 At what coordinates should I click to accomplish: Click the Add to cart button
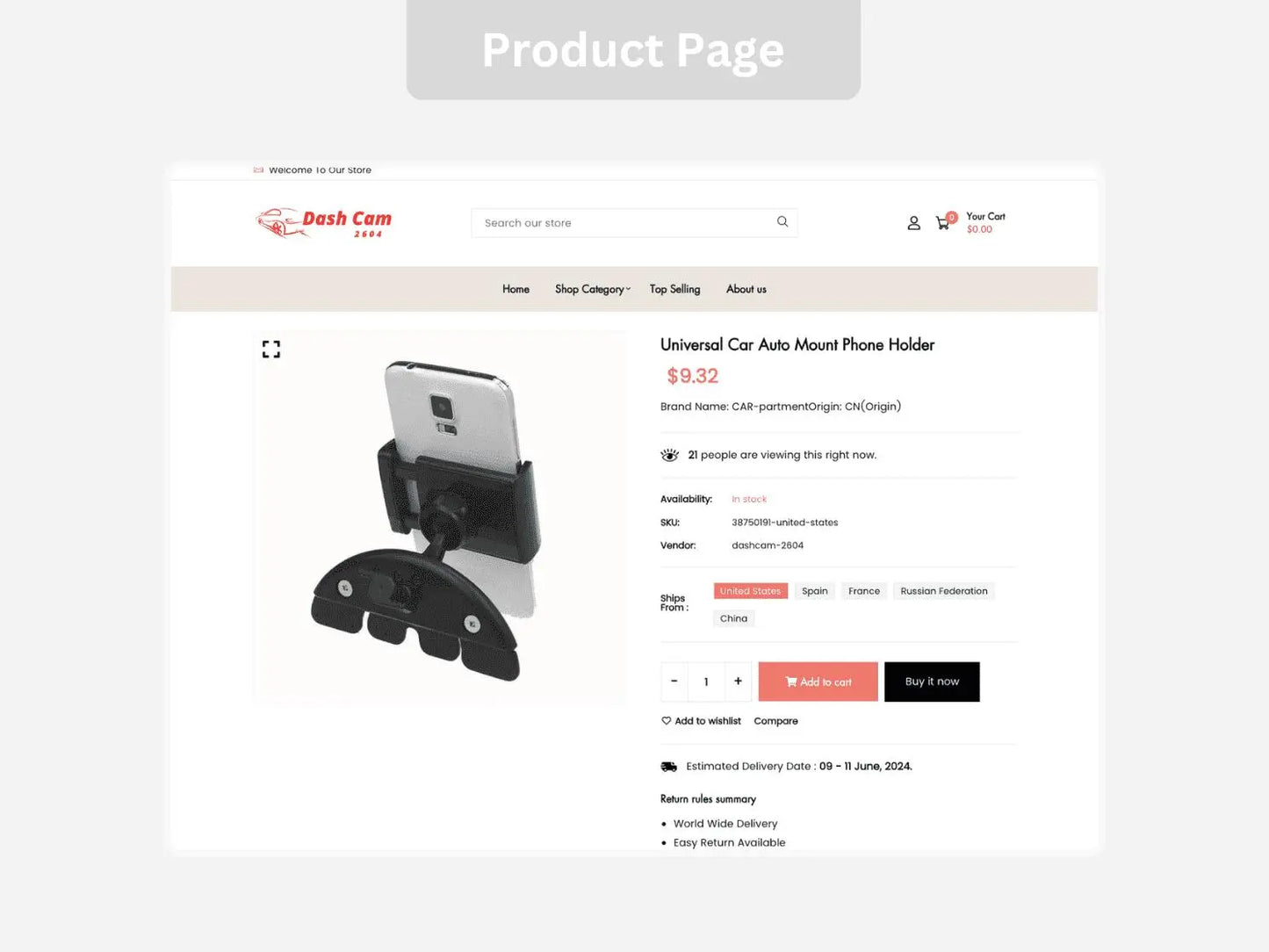818,682
